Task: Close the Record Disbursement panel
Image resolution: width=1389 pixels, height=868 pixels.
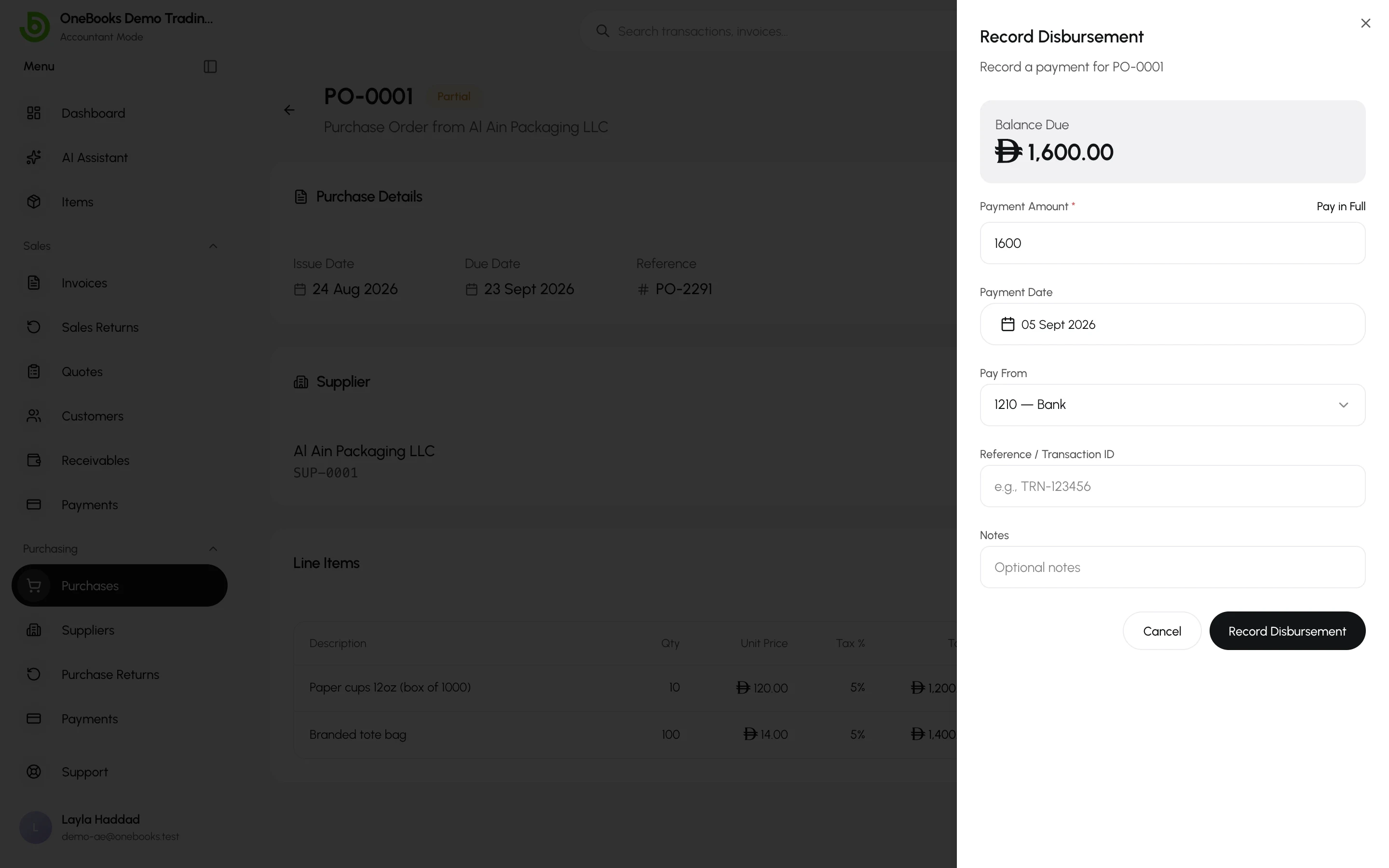Action: [x=1365, y=23]
